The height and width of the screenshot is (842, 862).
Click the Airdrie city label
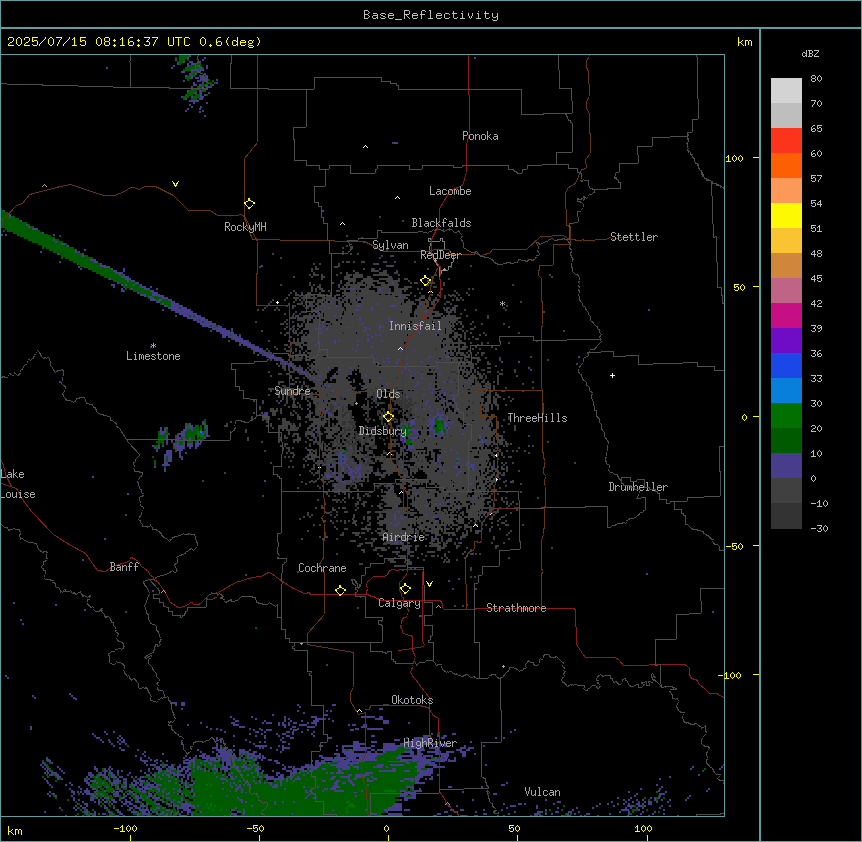(x=404, y=537)
